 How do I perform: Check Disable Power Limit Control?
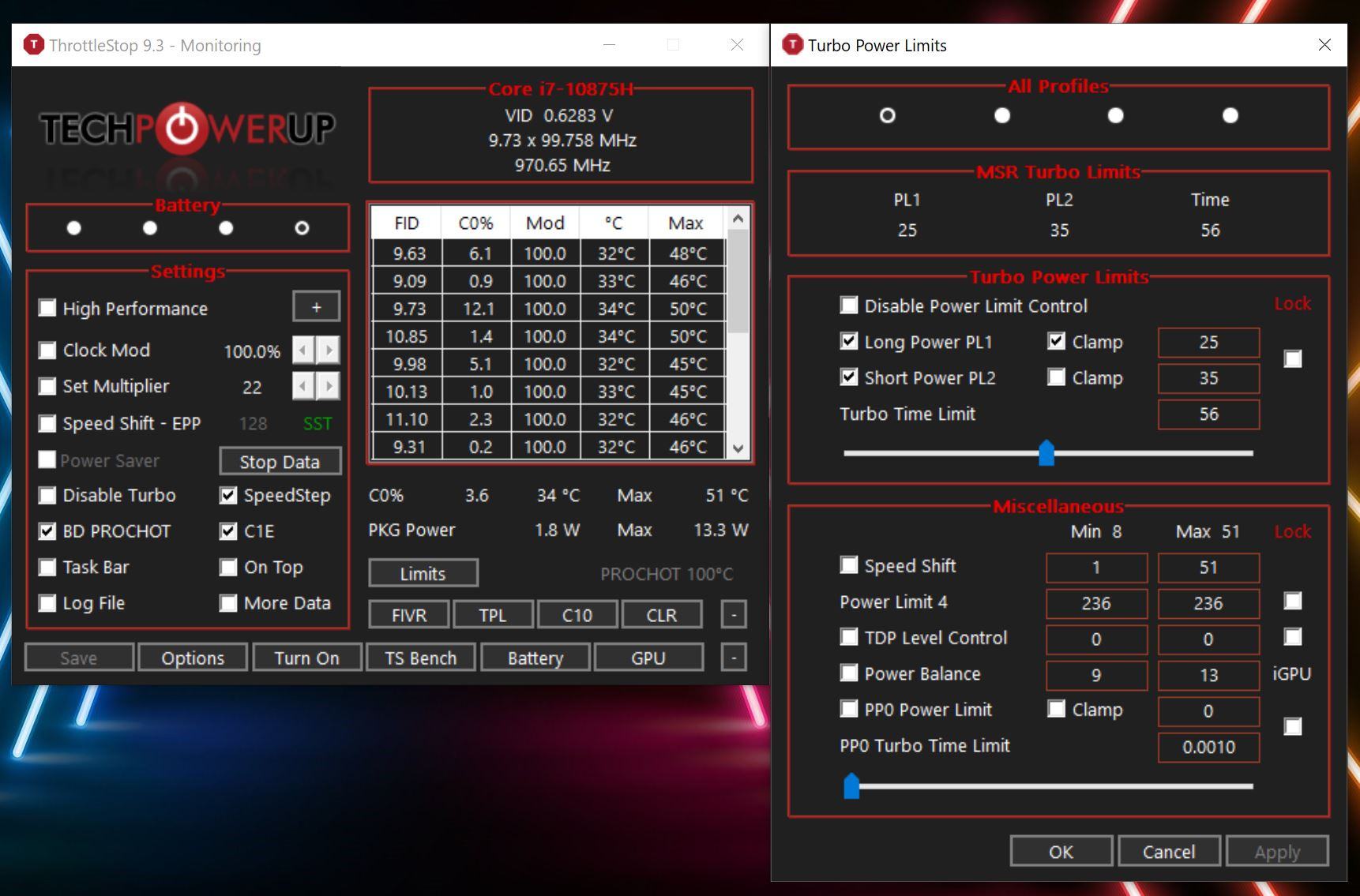(849, 306)
